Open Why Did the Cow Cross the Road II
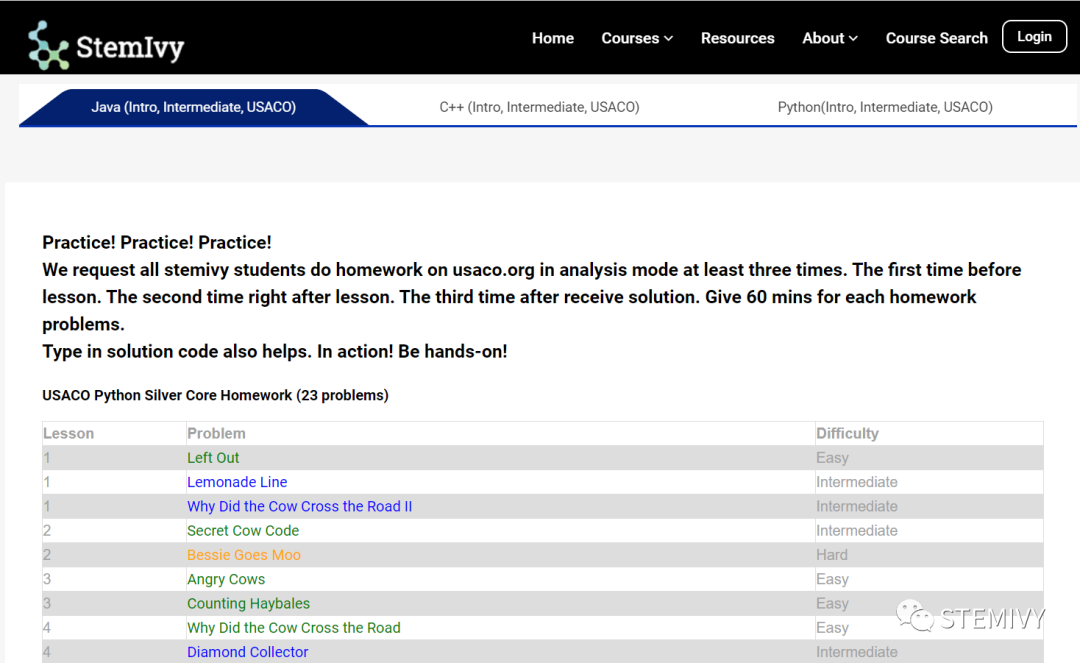This screenshot has width=1080, height=663. (299, 506)
